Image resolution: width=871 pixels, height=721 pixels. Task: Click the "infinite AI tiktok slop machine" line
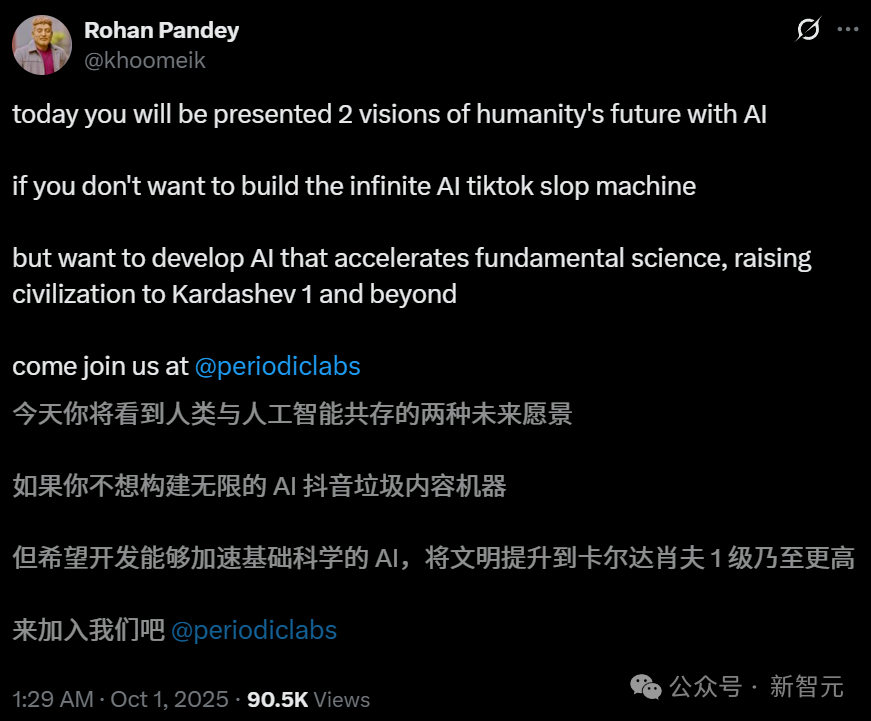[354, 186]
